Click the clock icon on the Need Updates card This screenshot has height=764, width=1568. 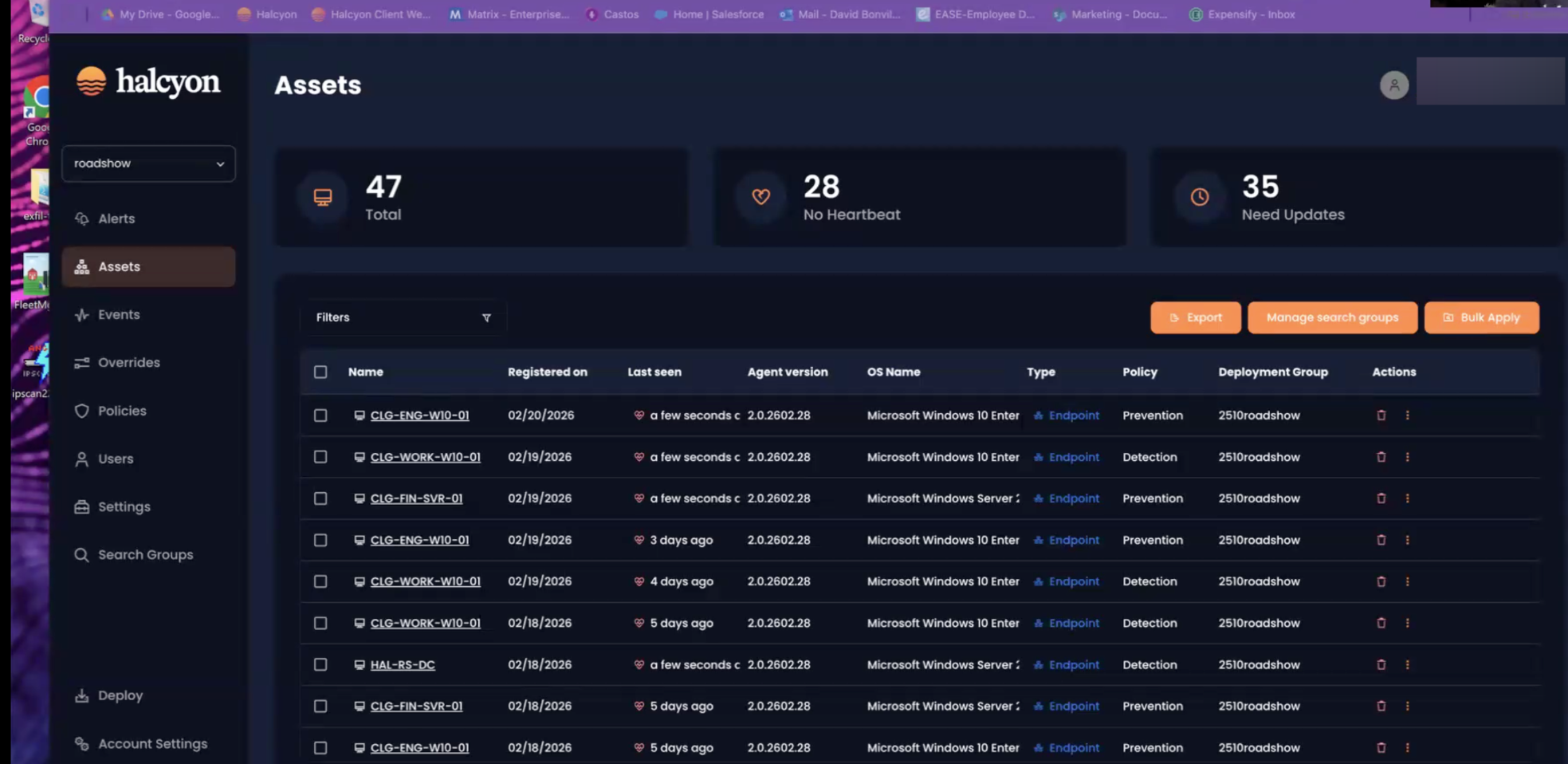[x=1200, y=197]
